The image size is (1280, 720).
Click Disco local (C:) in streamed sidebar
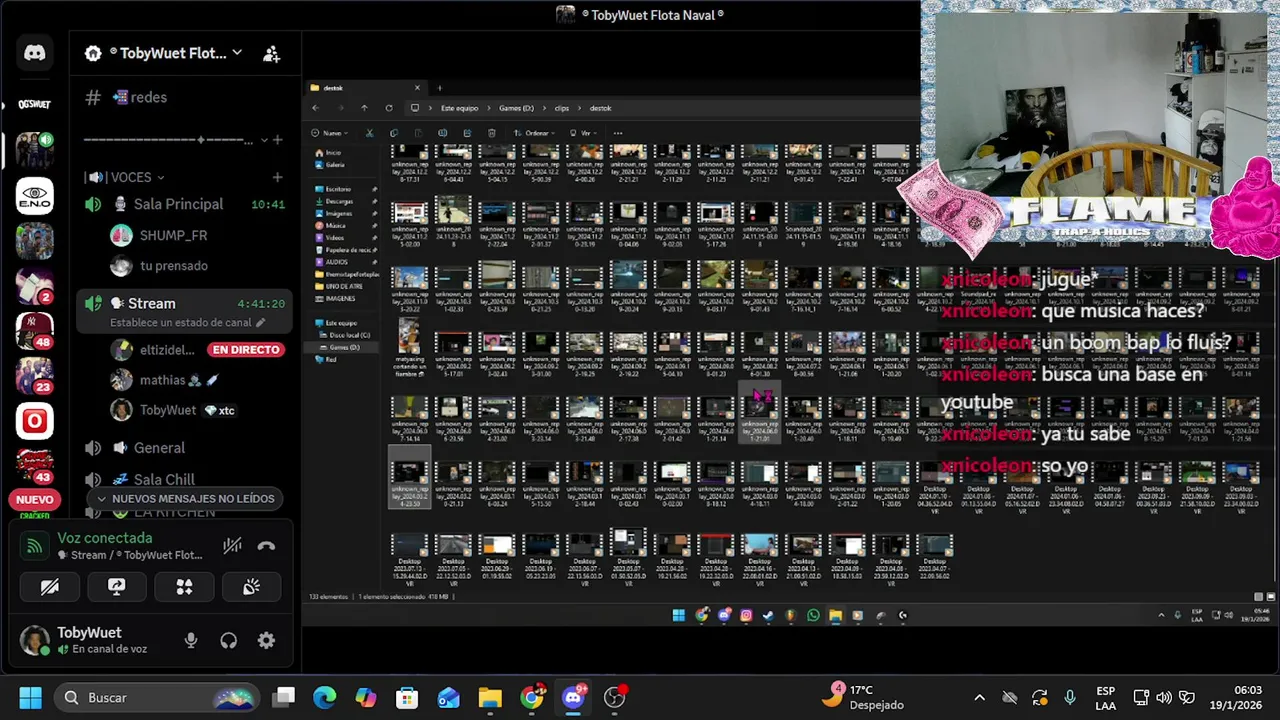pos(350,335)
